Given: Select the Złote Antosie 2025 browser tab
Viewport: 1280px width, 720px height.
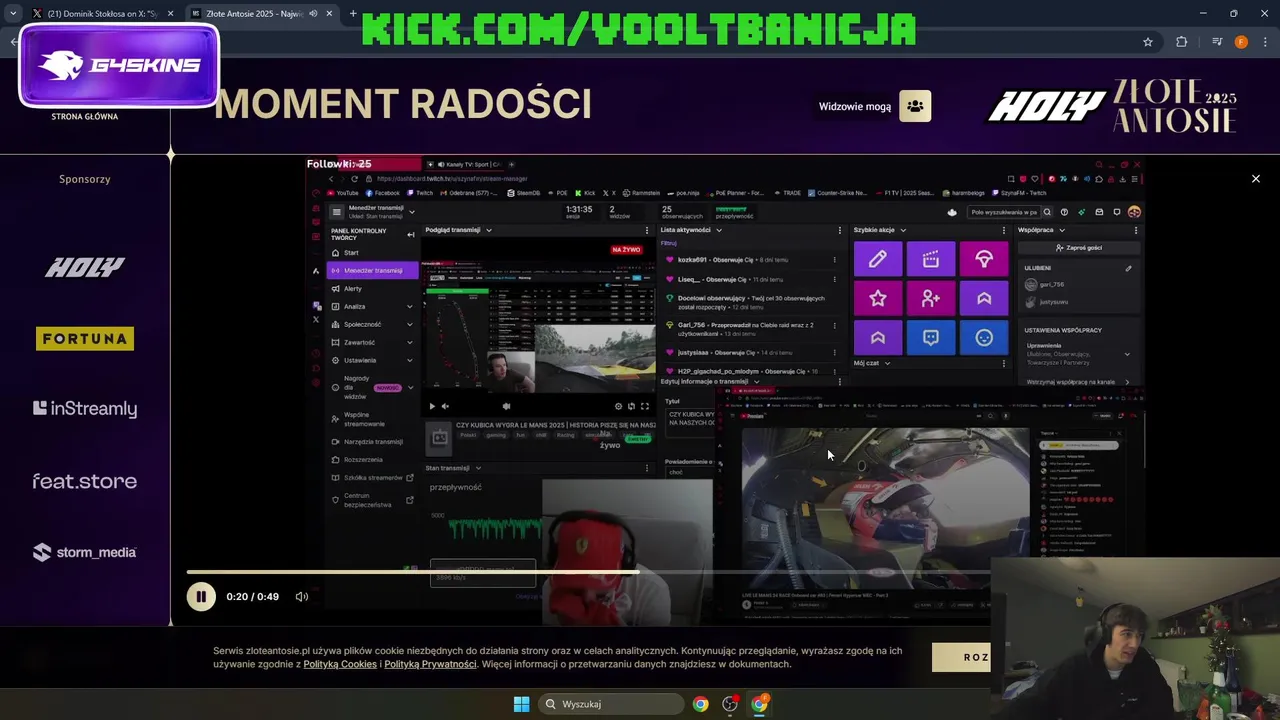Looking at the screenshot, I should 254,14.
